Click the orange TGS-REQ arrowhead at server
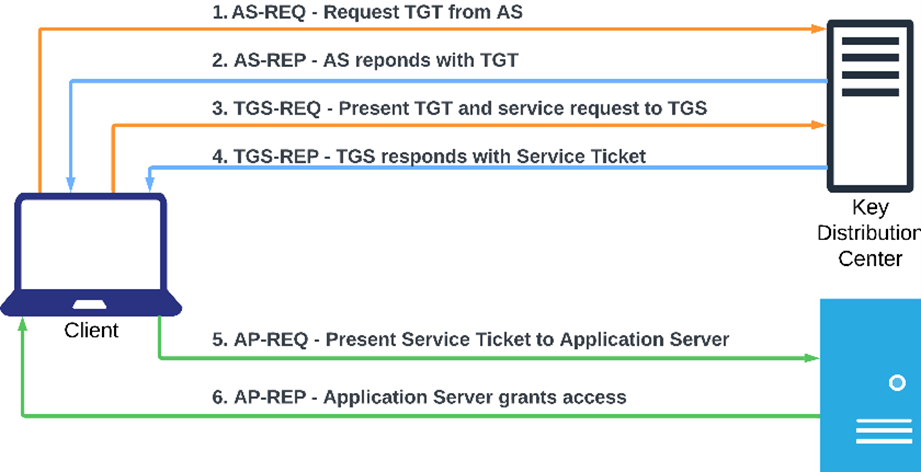 pos(819,124)
